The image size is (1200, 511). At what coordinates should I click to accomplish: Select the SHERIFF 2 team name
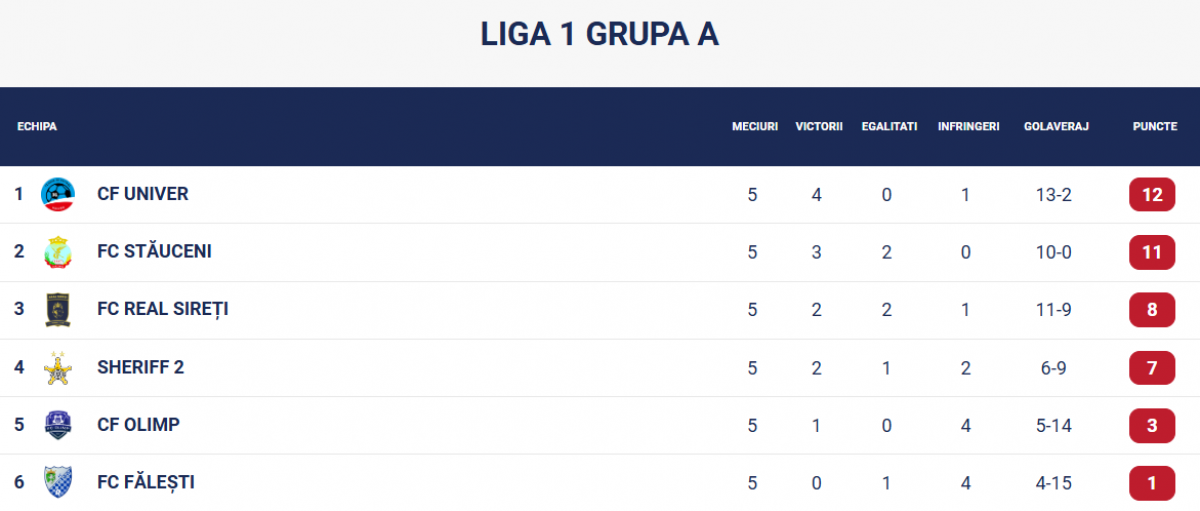click(x=141, y=368)
